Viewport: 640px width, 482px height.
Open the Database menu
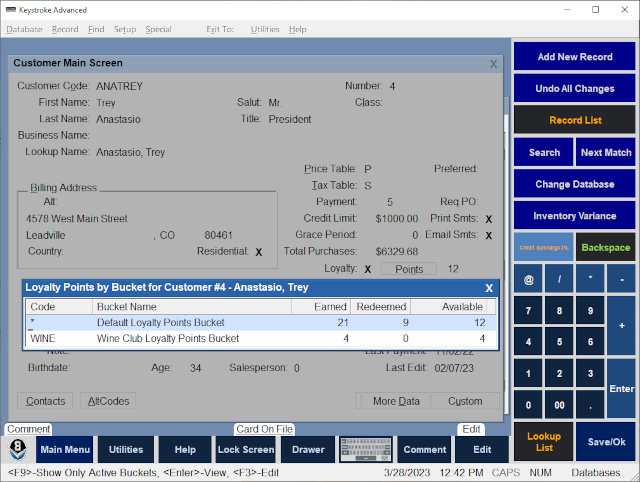click(24, 29)
